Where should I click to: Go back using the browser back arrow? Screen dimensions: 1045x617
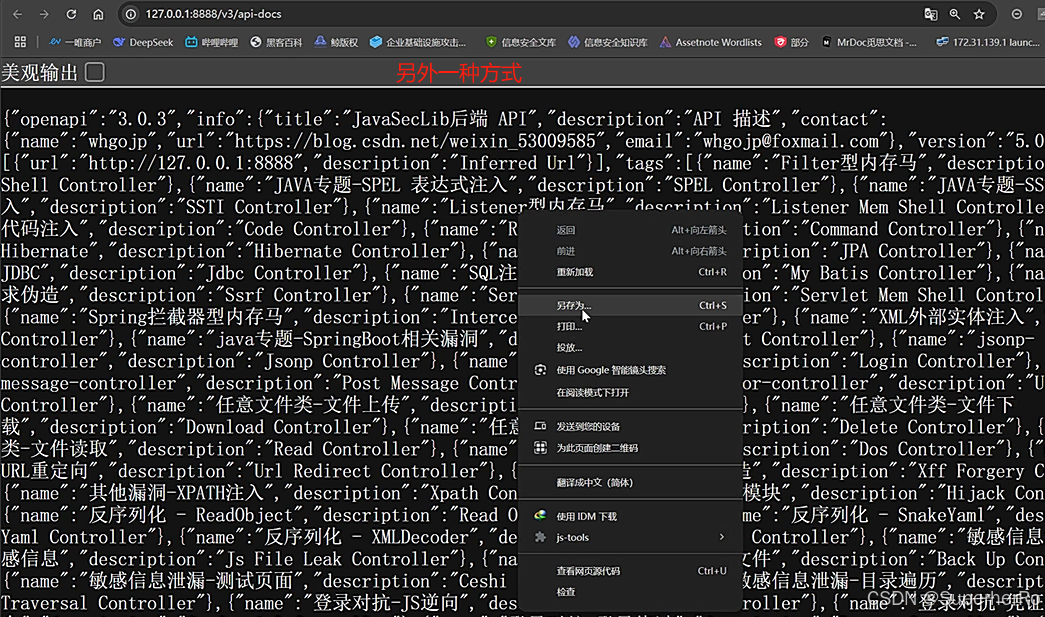point(17,14)
